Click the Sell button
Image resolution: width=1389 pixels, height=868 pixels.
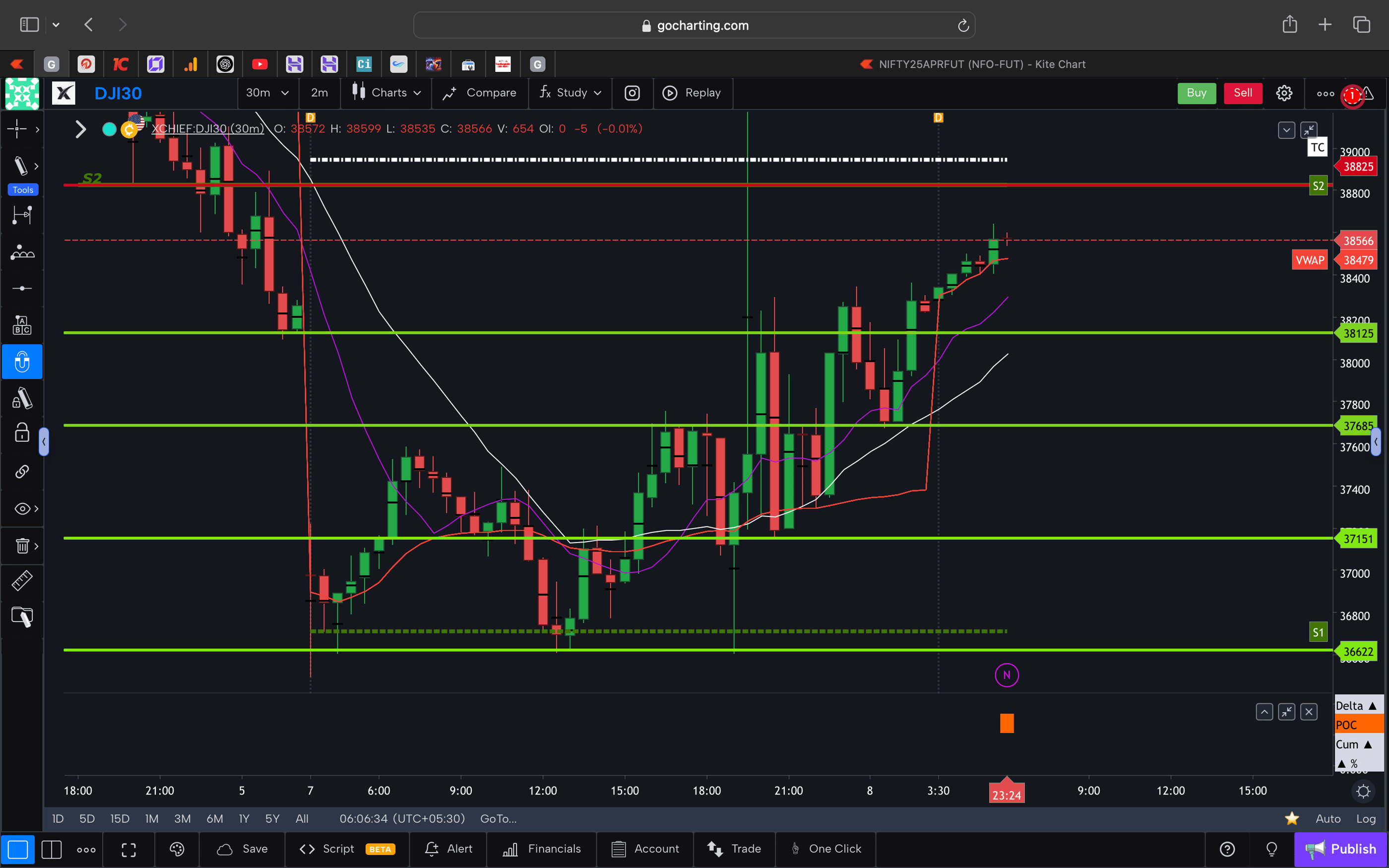click(1242, 92)
